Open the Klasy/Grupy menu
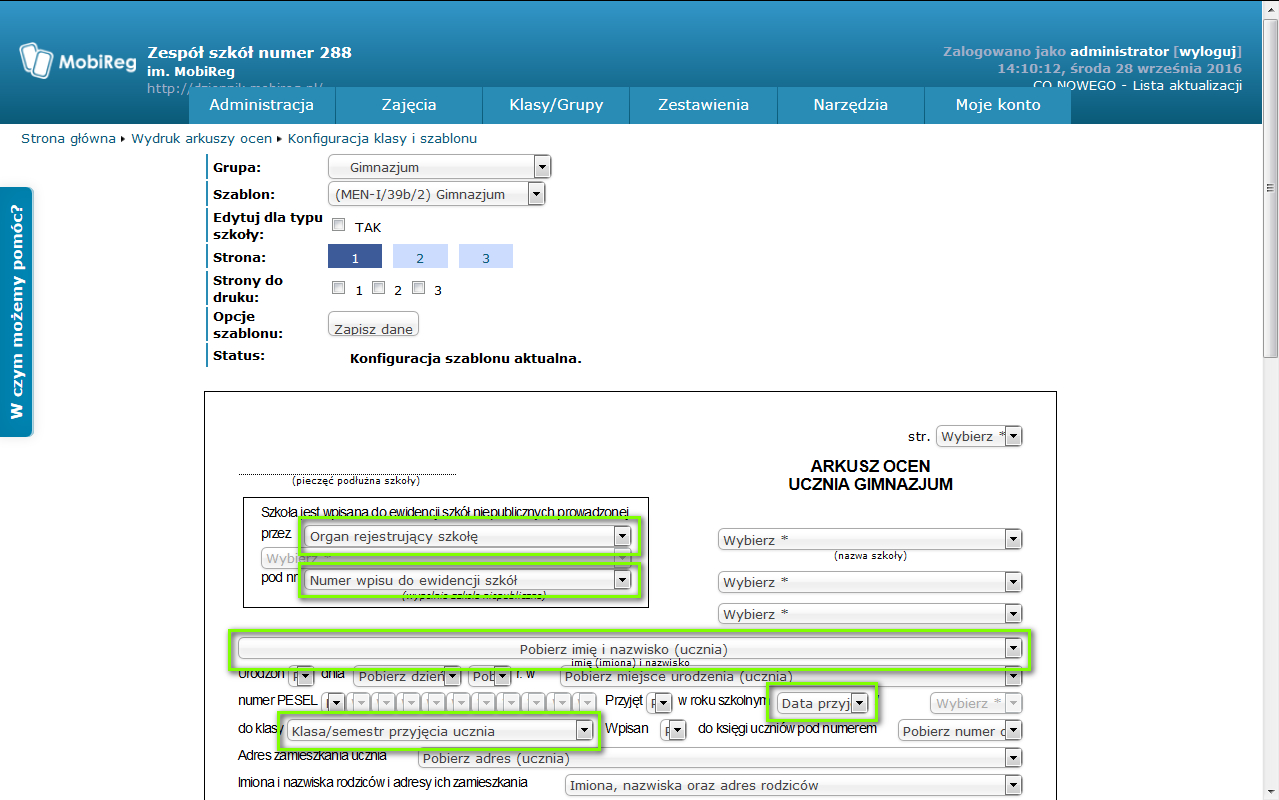 click(x=556, y=105)
